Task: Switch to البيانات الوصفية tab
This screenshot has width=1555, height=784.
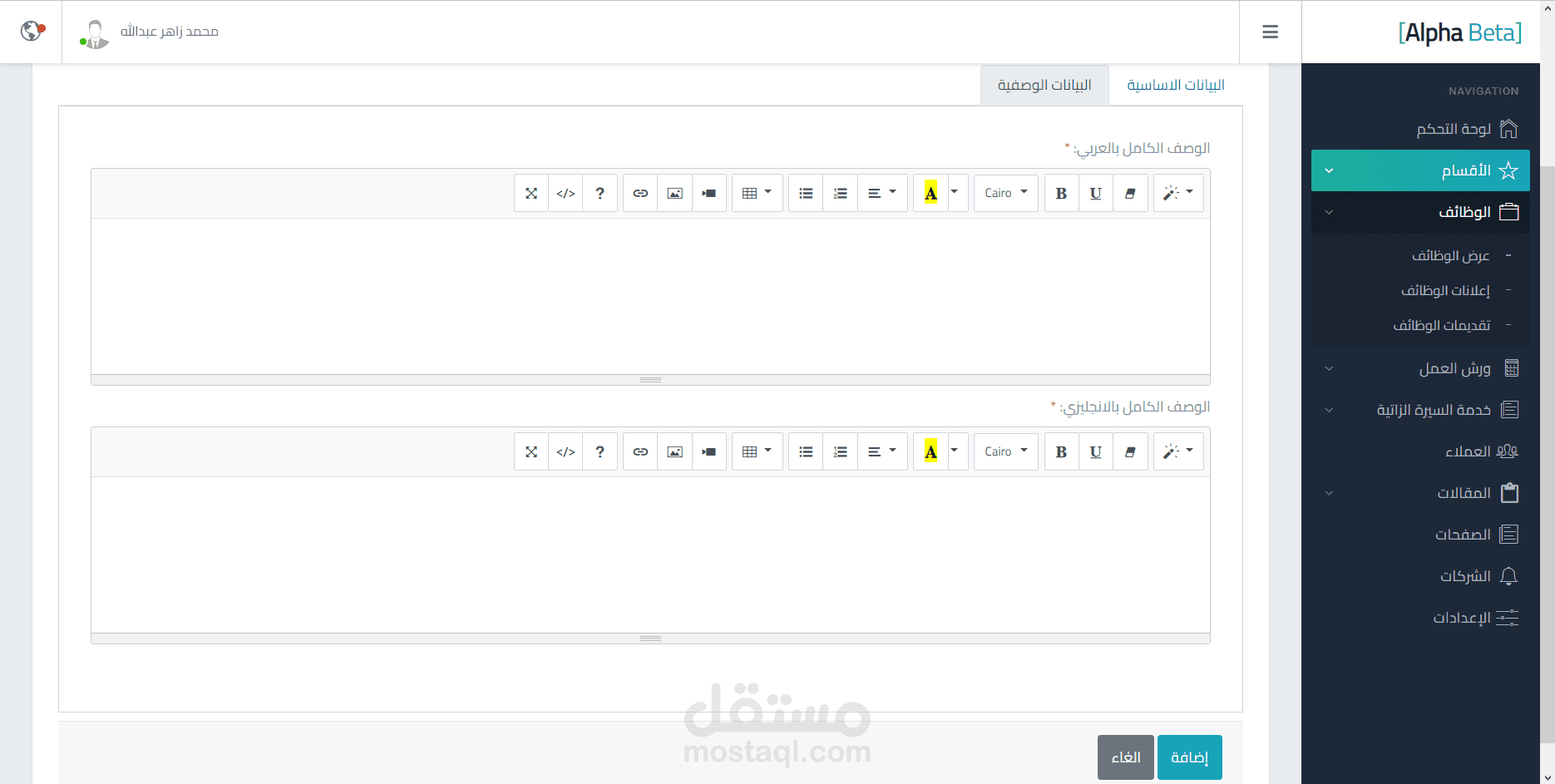Action: tap(1044, 85)
